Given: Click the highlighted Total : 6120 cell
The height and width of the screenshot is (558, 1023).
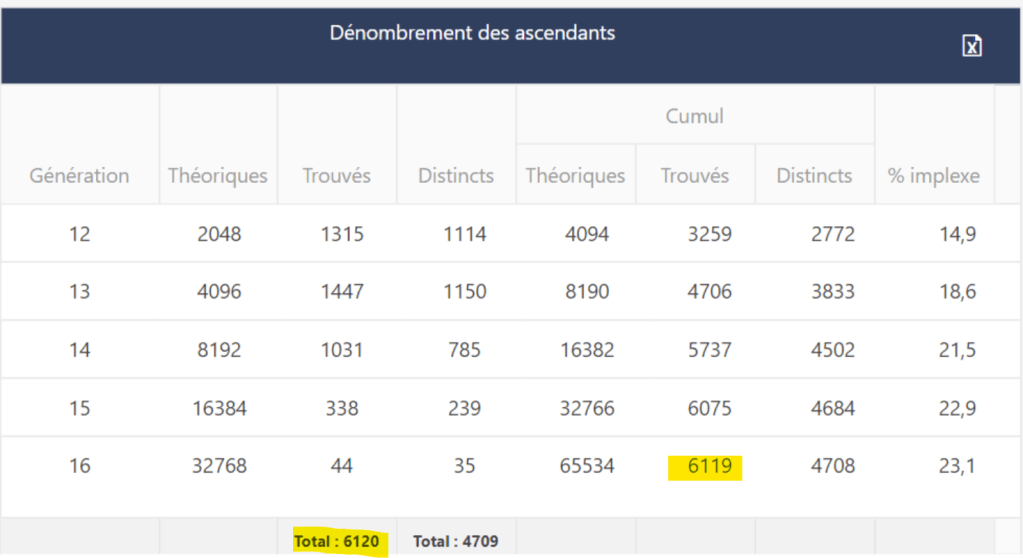Looking at the screenshot, I should (x=336, y=541).
